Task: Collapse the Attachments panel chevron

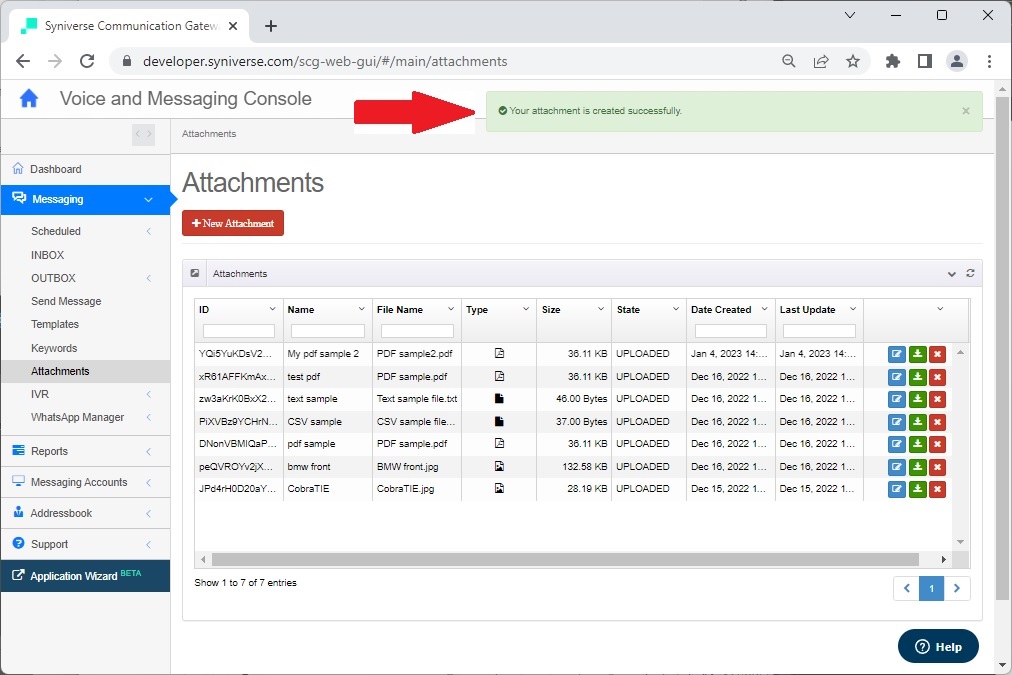Action: [951, 274]
